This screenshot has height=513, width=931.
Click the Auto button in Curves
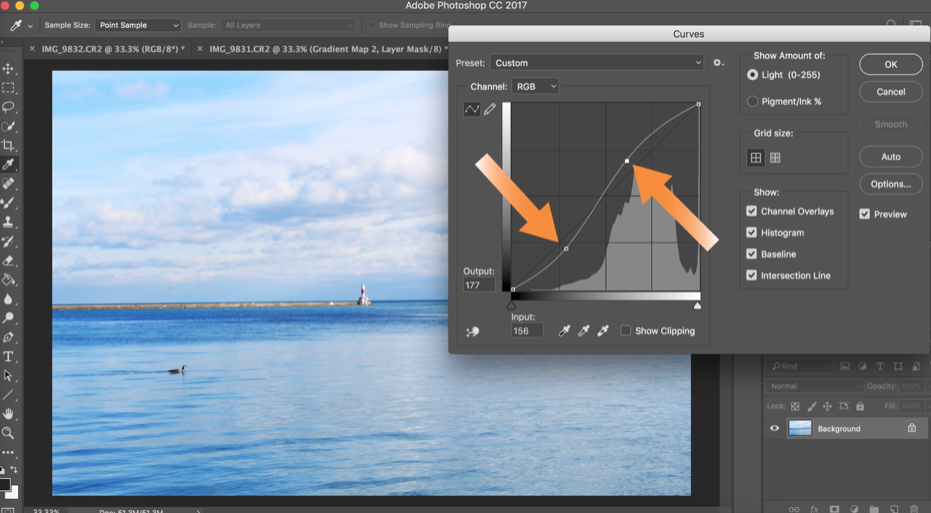pyautogui.click(x=891, y=157)
